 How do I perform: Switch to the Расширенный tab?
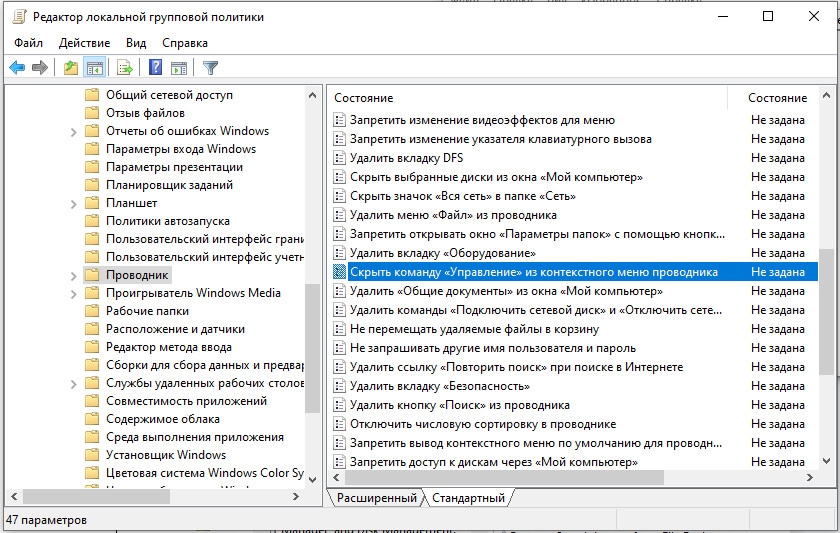pos(376,497)
